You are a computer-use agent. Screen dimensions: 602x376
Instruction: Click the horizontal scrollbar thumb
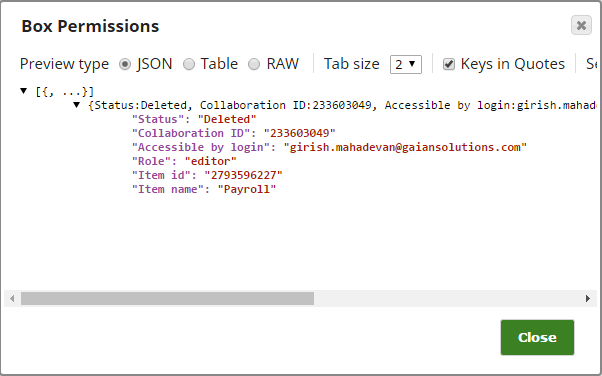click(167, 298)
